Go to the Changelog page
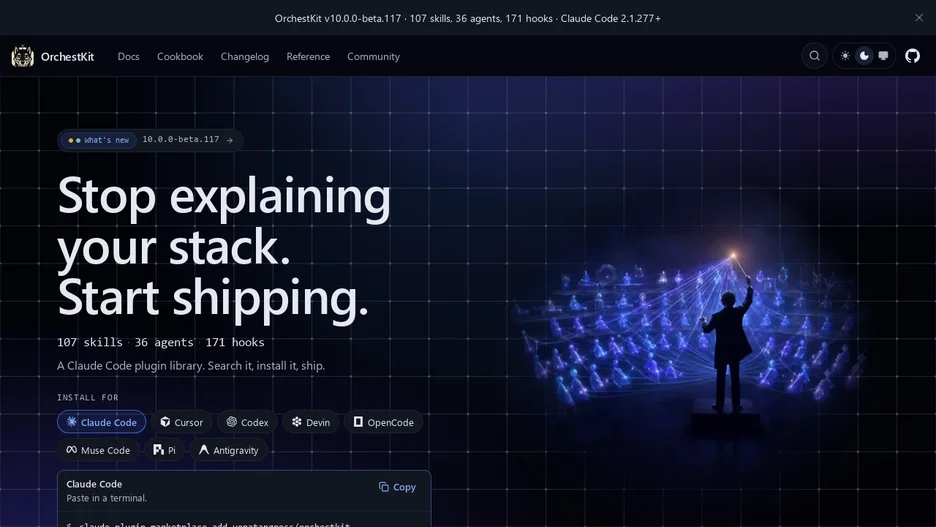Viewport: 936px width, 527px height. coord(245,57)
